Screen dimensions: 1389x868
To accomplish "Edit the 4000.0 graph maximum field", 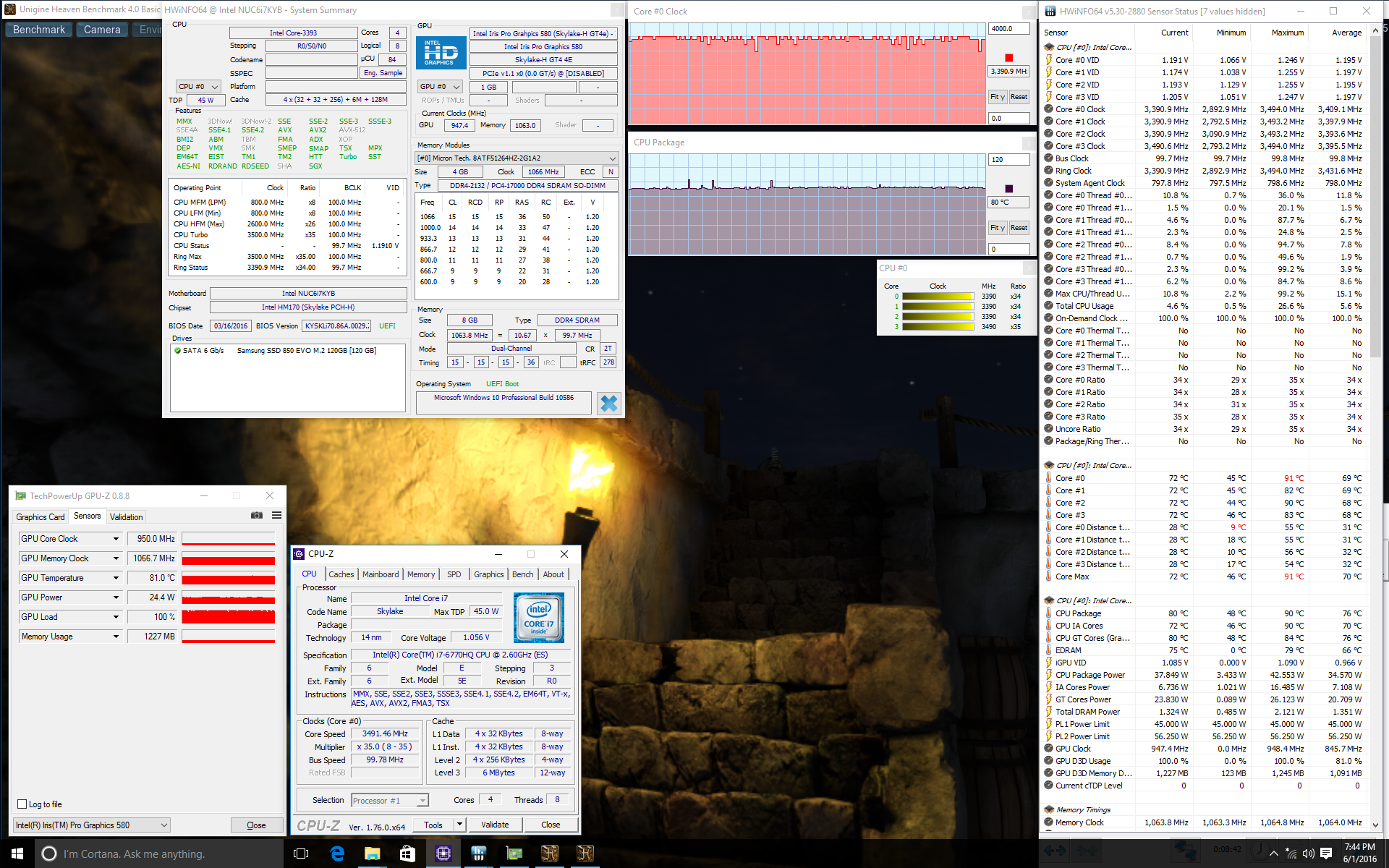I will click(1008, 29).
